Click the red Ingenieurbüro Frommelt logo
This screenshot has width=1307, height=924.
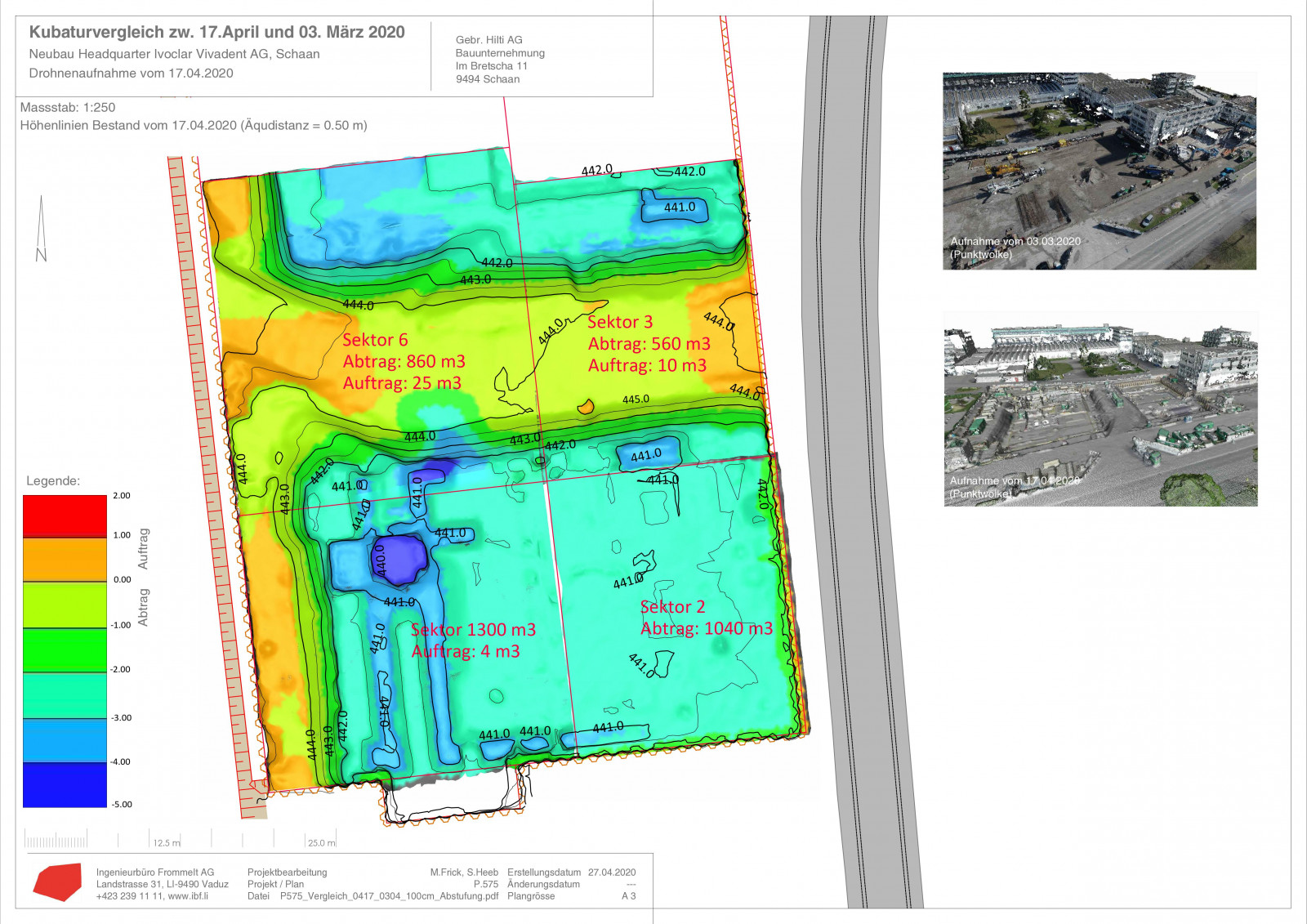click(x=58, y=882)
